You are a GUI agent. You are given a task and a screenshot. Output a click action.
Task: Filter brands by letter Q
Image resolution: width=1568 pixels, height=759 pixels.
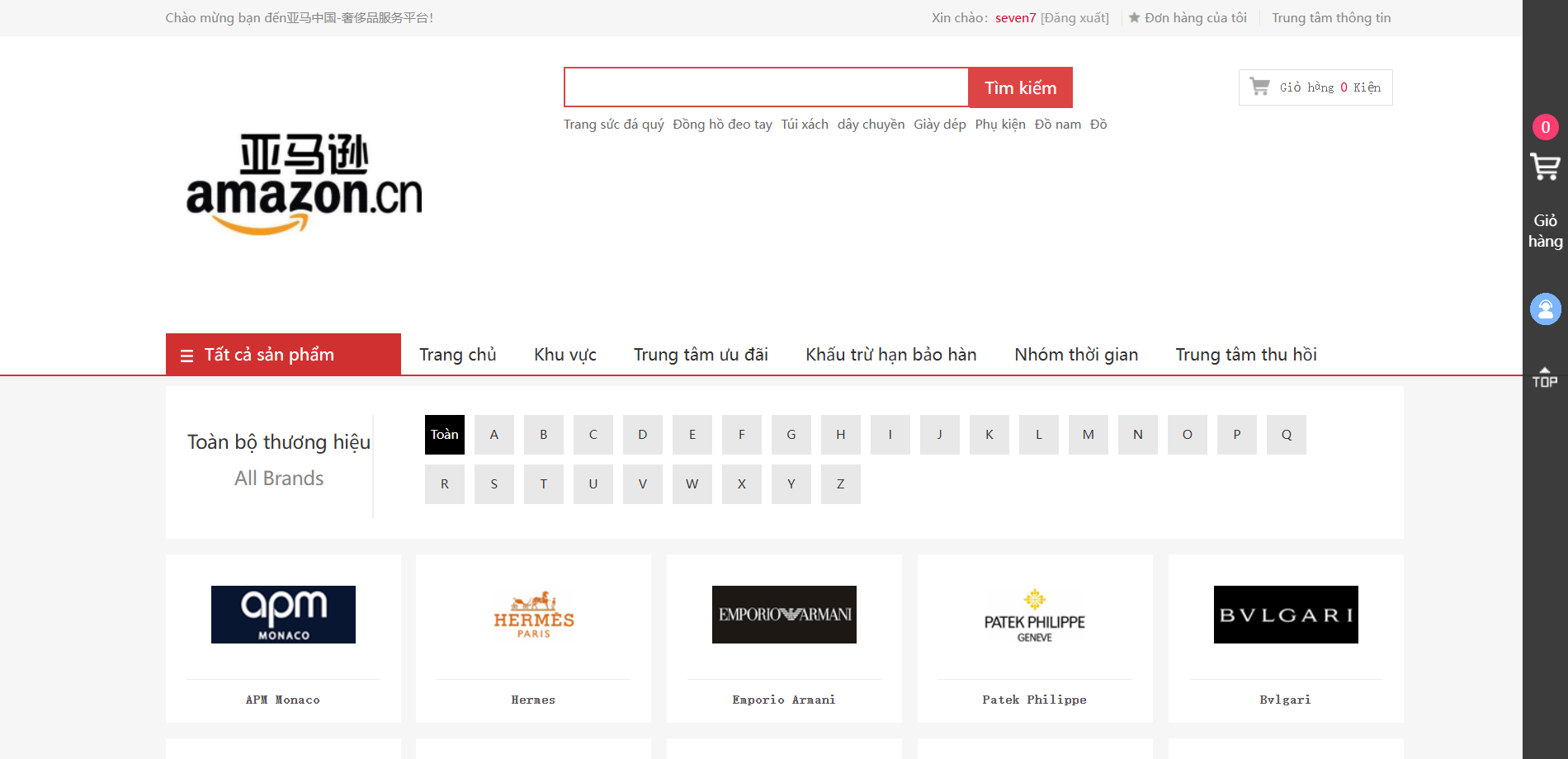coord(1287,435)
